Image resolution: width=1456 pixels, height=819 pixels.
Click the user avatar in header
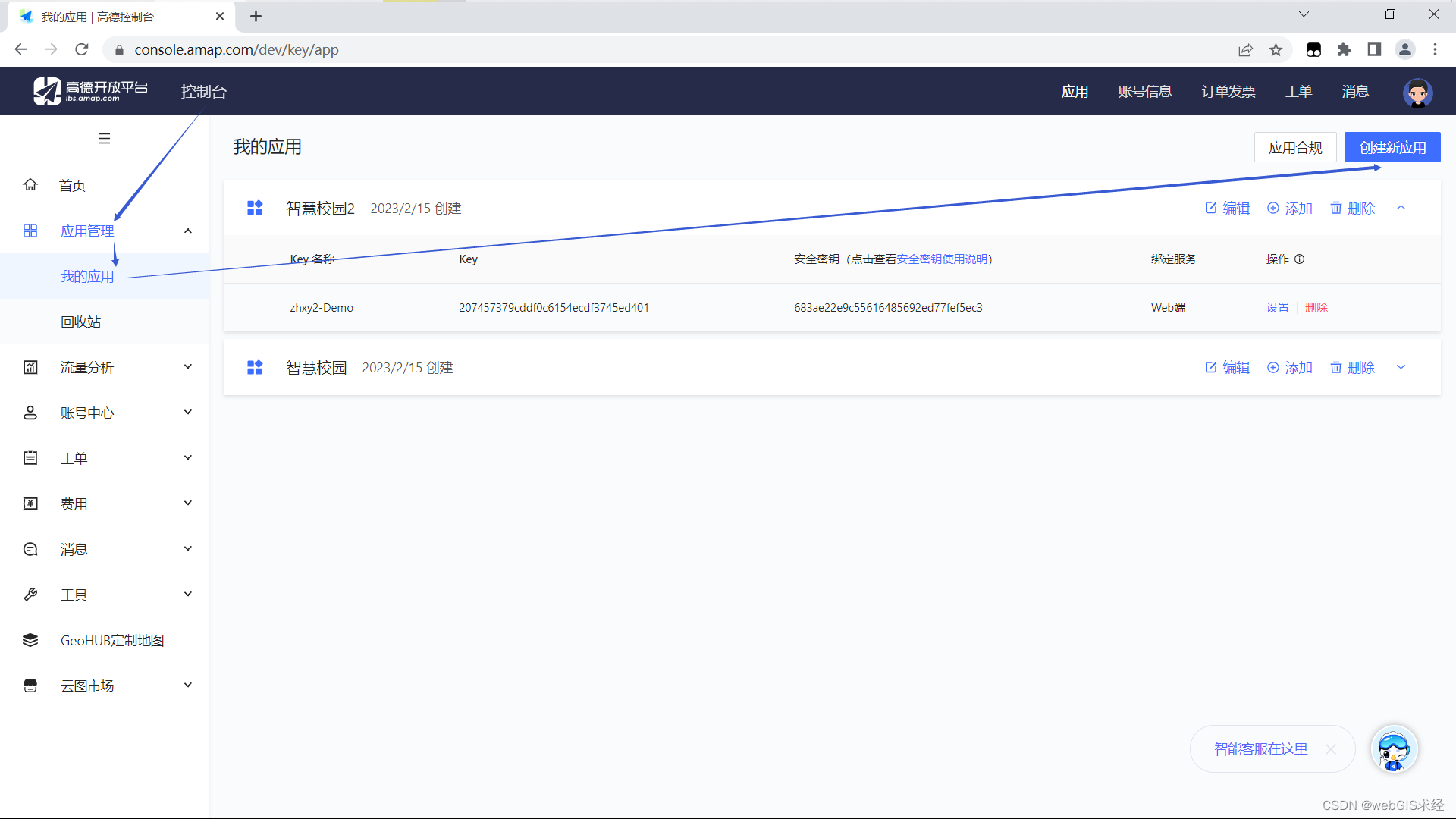[1417, 92]
